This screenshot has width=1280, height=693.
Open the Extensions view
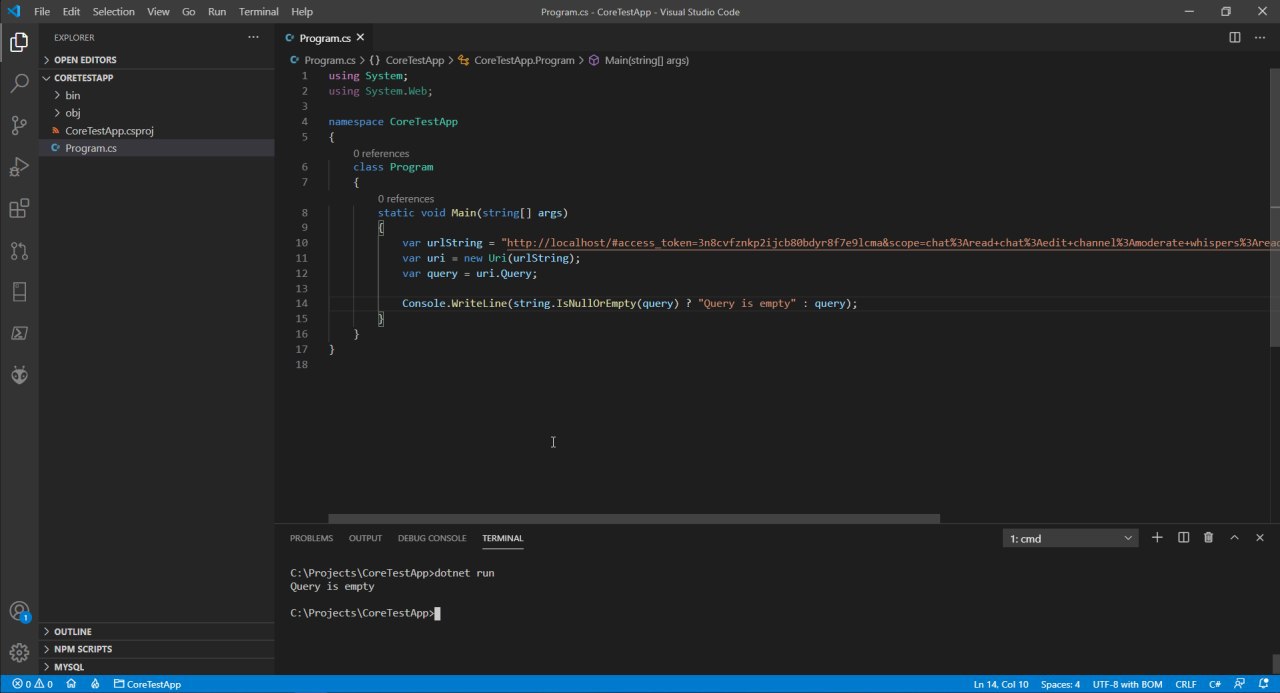point(19,209)
